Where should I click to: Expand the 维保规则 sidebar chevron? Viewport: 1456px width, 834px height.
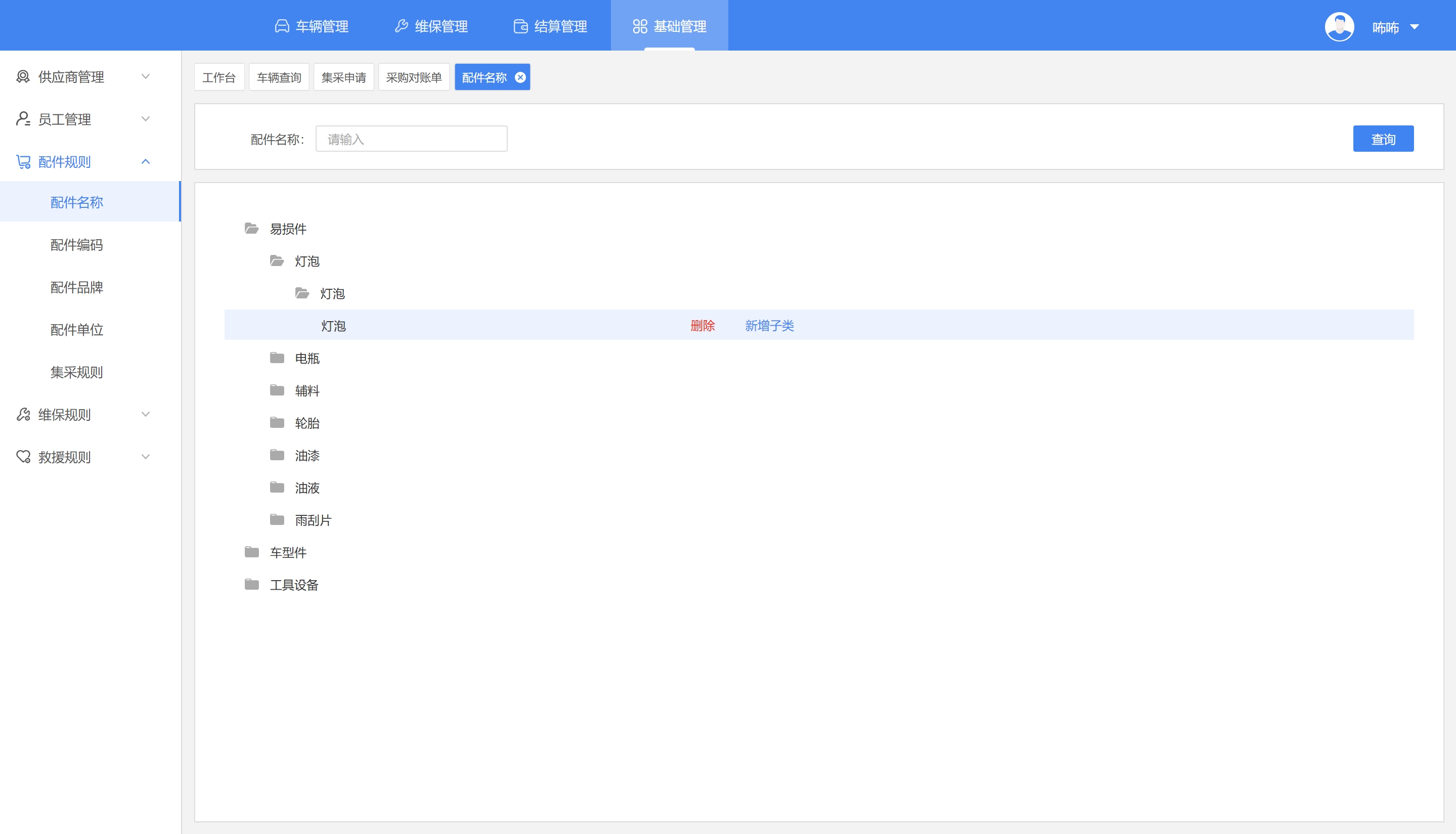pos(146,415)
